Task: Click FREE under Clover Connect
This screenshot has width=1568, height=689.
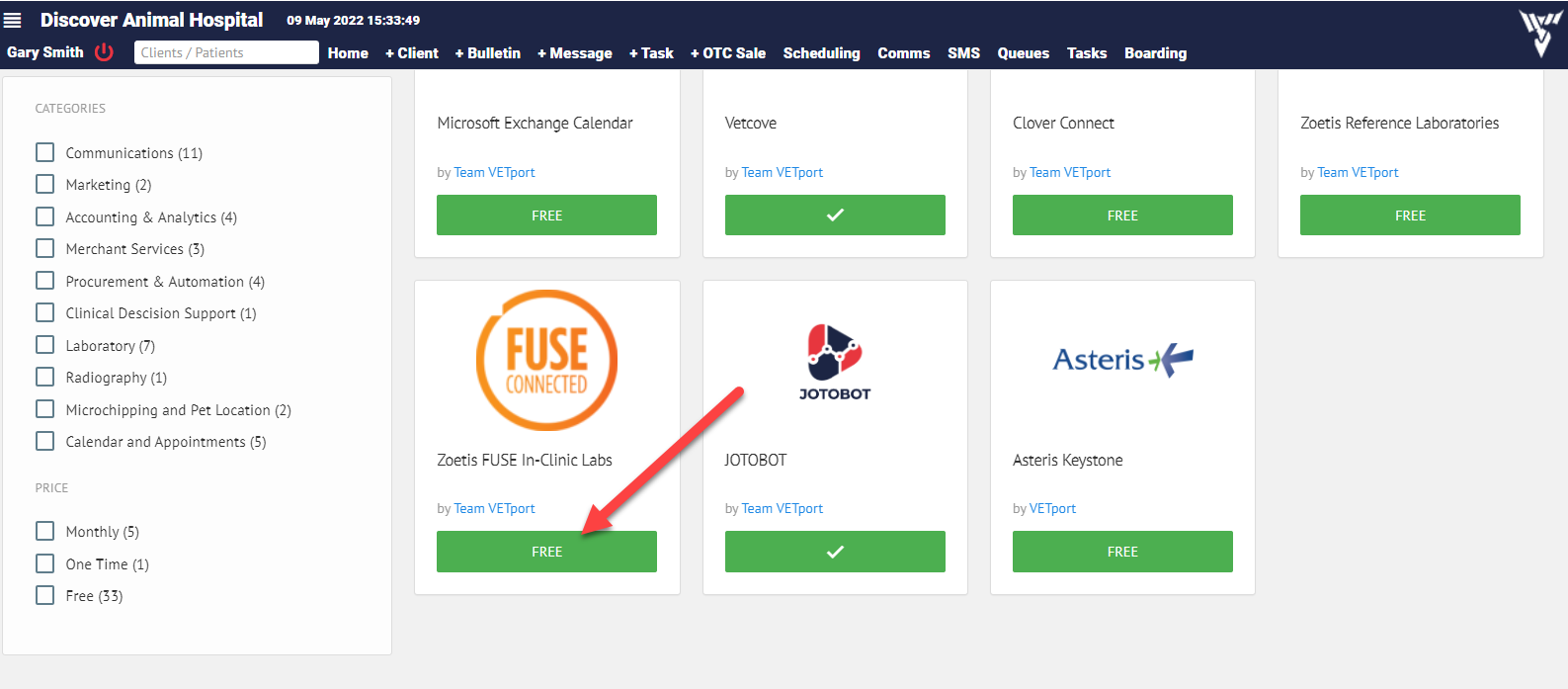Action: pyautogui.click(x=1122, y=215)
